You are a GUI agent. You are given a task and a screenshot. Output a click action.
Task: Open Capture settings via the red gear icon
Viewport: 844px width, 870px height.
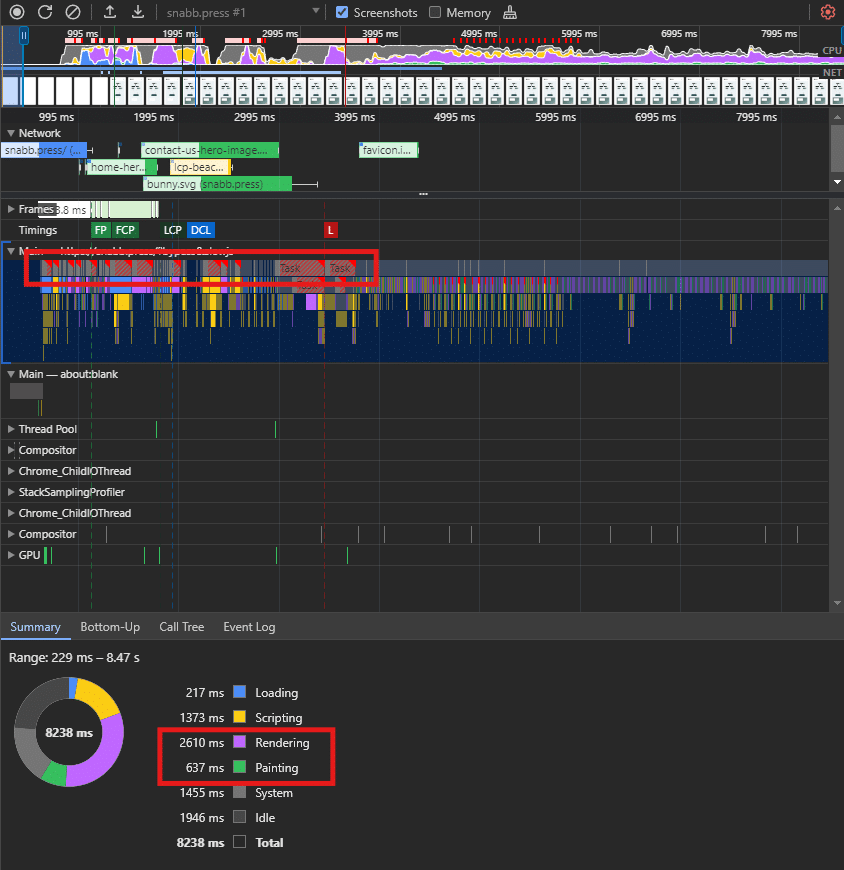click(x=827, y=13)
